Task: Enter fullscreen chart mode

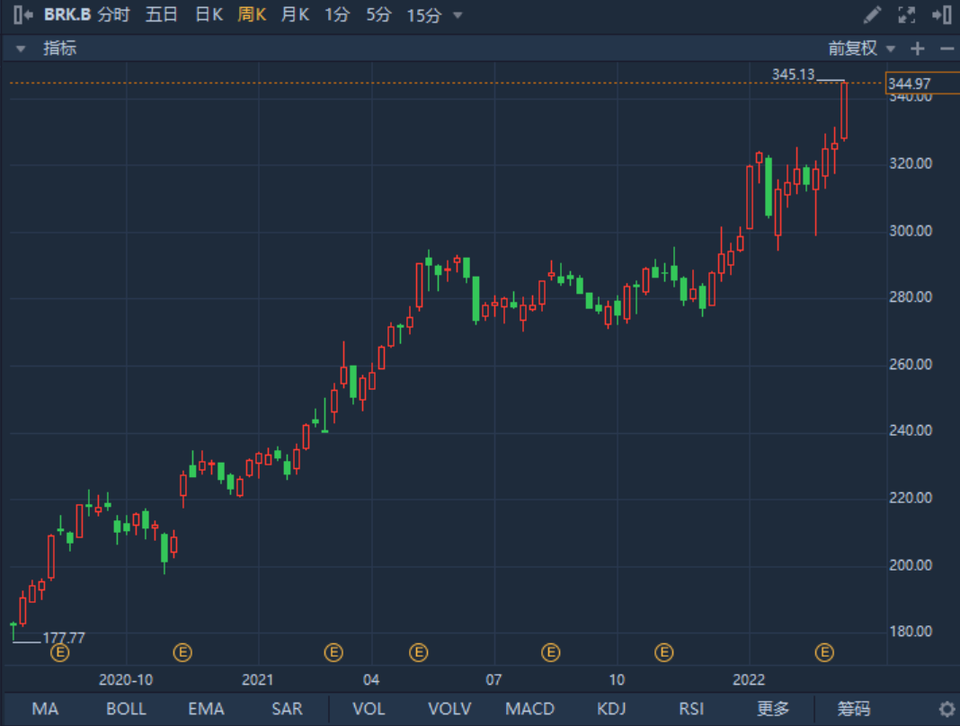Action: point(907,15)
